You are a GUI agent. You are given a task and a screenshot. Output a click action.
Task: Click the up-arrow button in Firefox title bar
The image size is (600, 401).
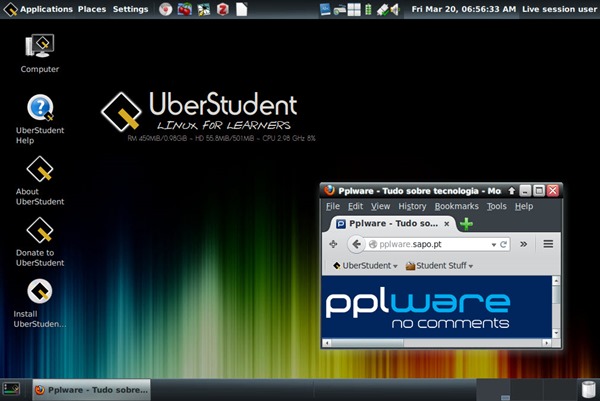[512, 191]
